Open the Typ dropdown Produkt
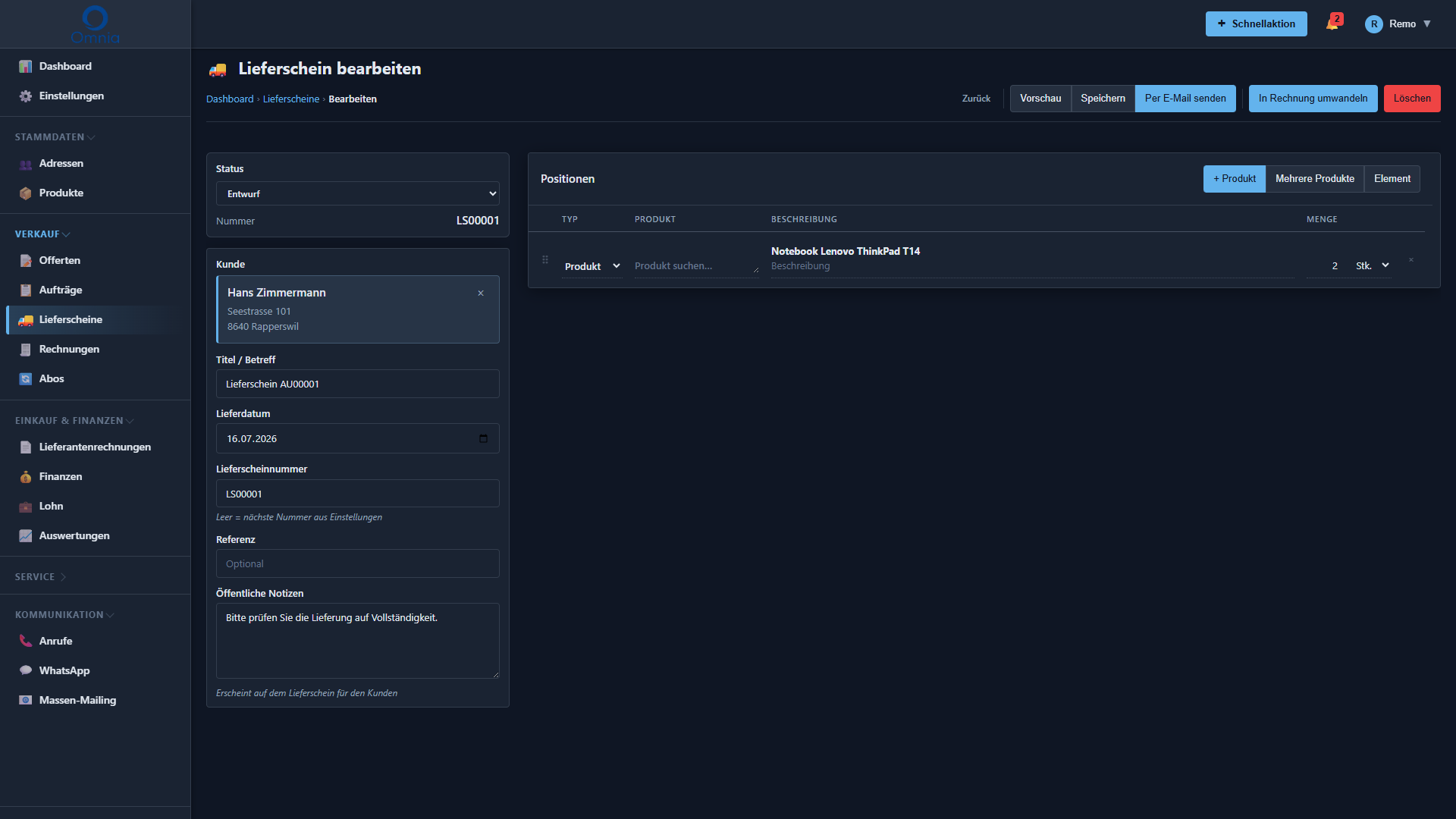Viewport: 1456px width, 819px height. pos(592,266)
